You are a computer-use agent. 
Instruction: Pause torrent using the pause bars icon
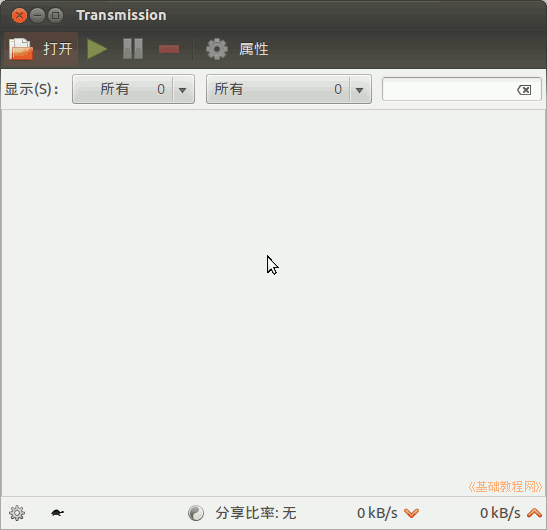[x=133, y=49]
